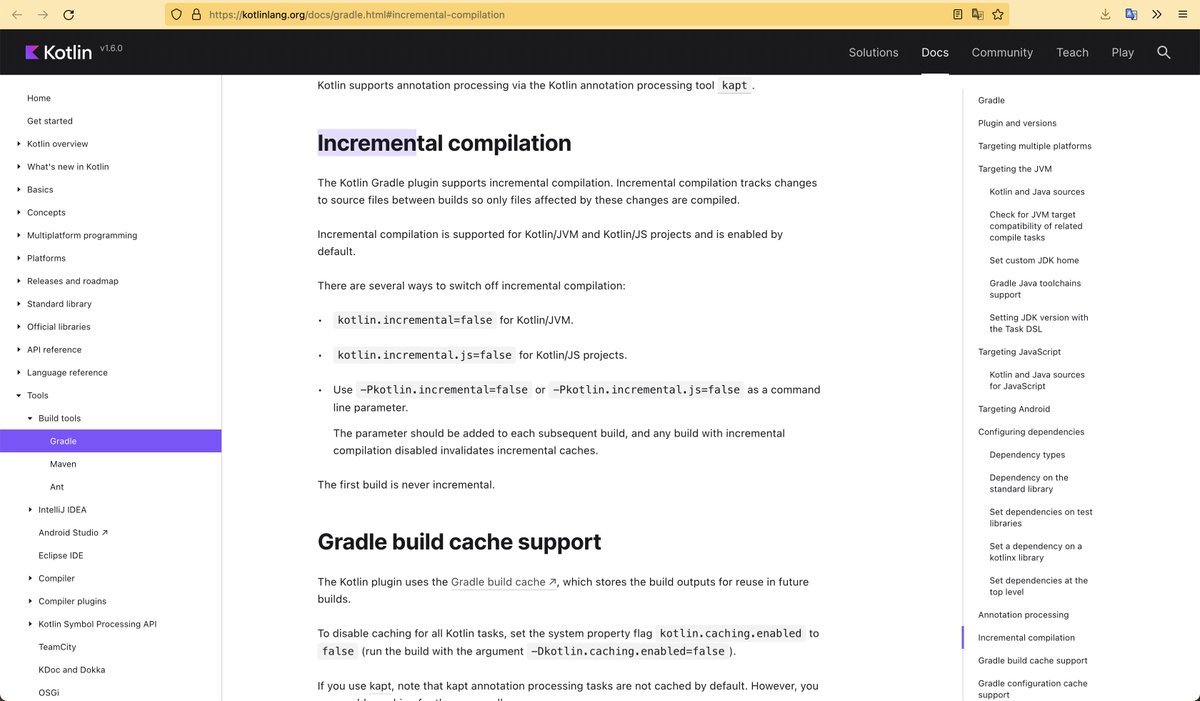
Task: Click the shield tracking protection icon
Action: tap(177, 15)
